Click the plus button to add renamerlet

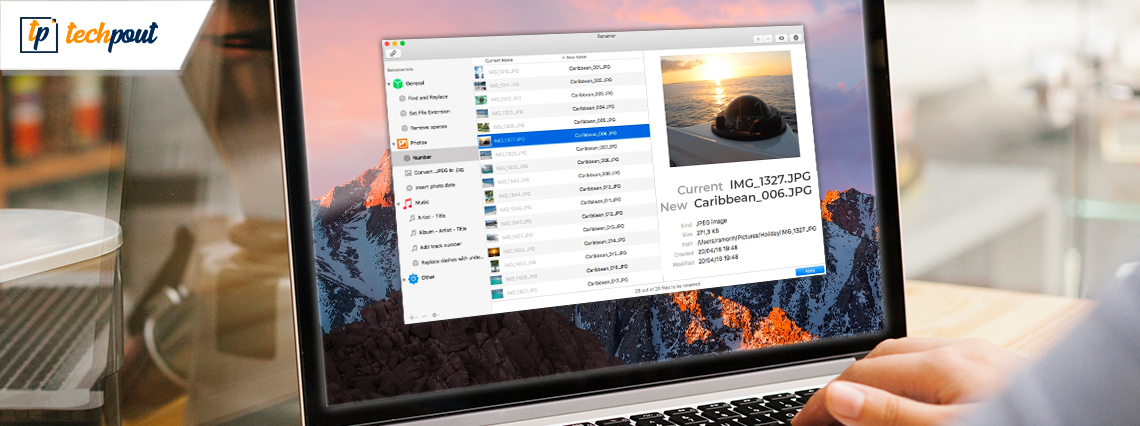[412, 316]
